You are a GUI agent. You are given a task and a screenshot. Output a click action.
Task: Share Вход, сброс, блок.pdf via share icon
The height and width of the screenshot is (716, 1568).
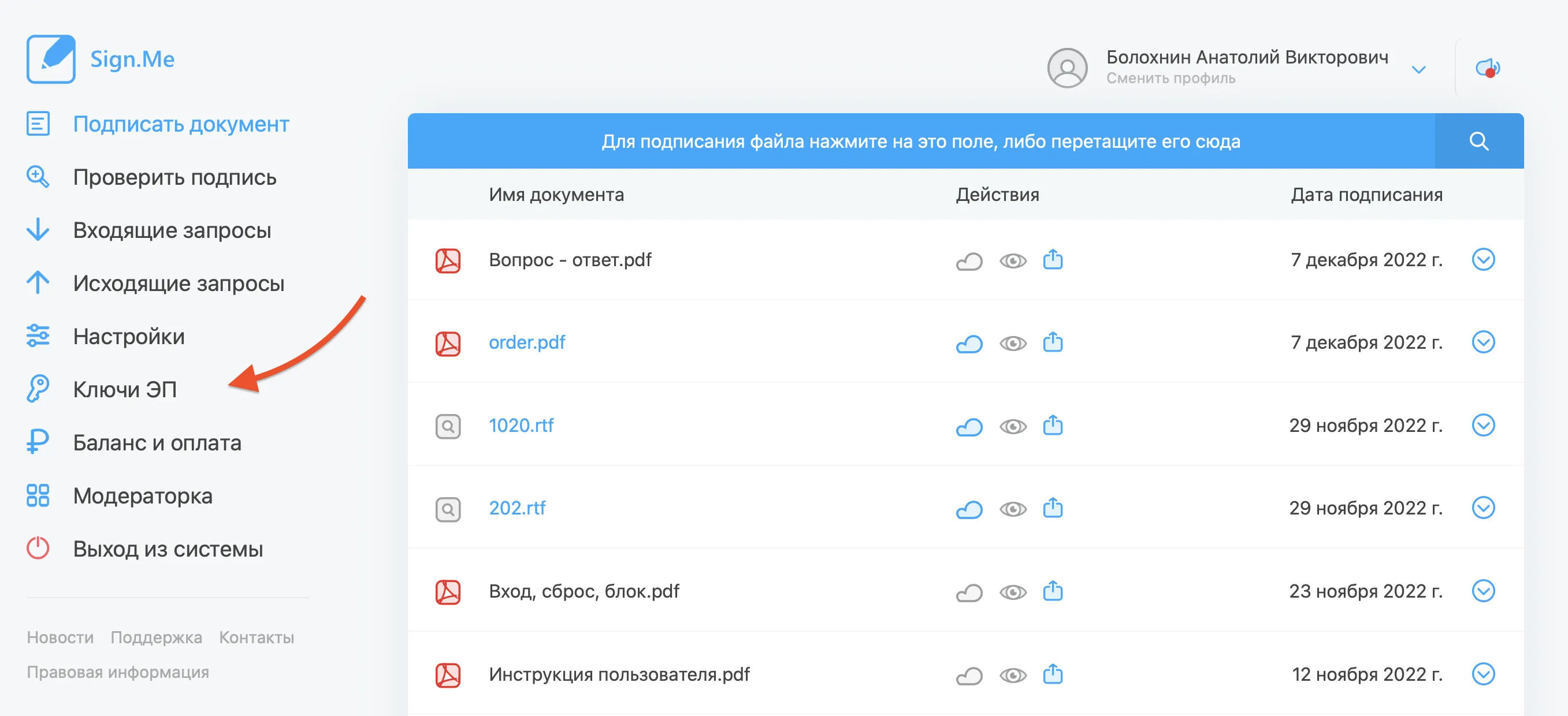pos(1053,591)
